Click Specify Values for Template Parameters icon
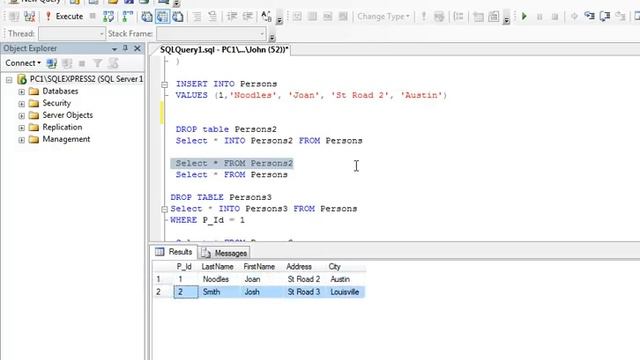This screenshot has width=640, height=360. tap(267, 16)
